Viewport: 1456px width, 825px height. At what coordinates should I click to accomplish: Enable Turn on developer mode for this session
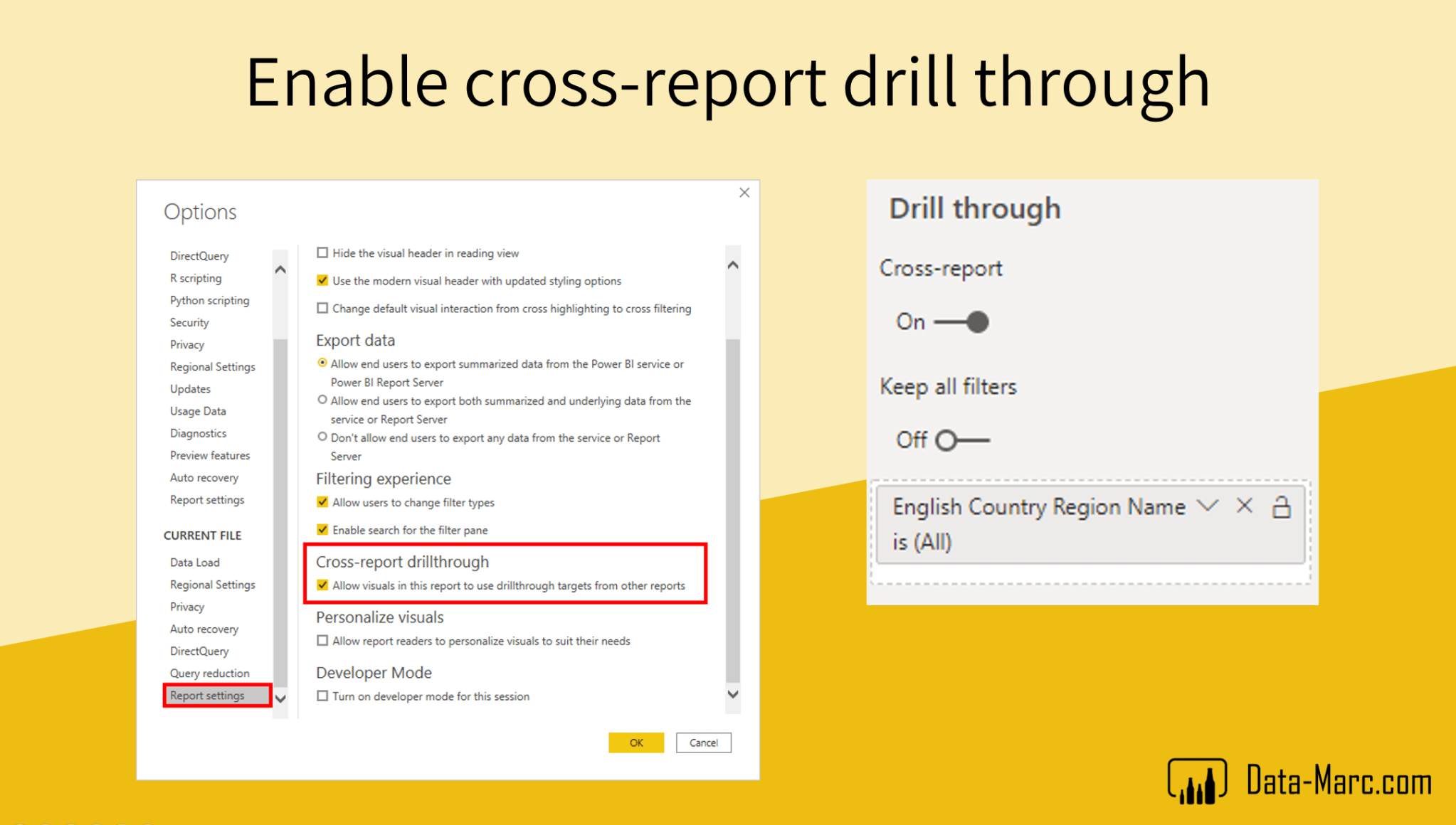[322, 696]
